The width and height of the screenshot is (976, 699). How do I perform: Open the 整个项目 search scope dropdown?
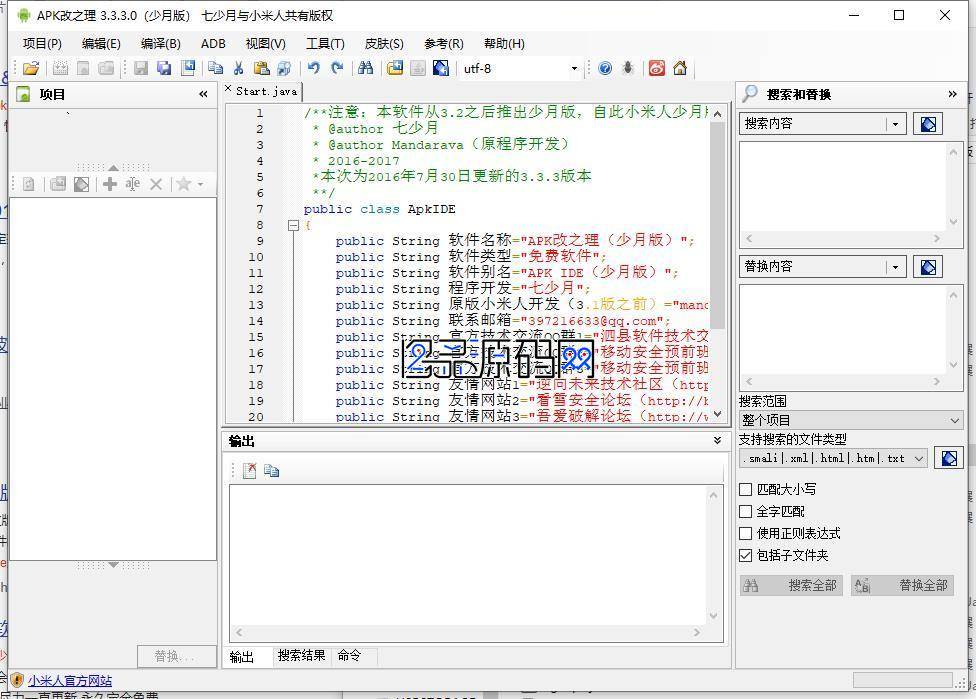click(x=955, y=421)
